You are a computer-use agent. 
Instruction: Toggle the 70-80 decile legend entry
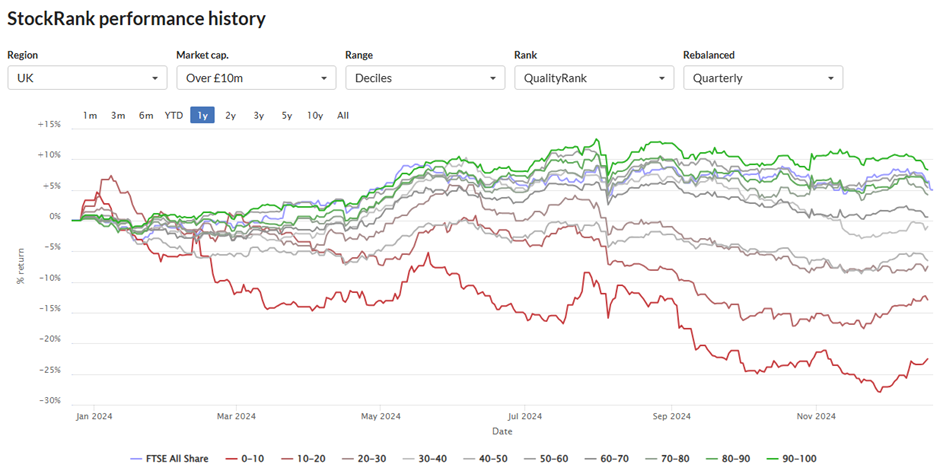click(667, 458)
